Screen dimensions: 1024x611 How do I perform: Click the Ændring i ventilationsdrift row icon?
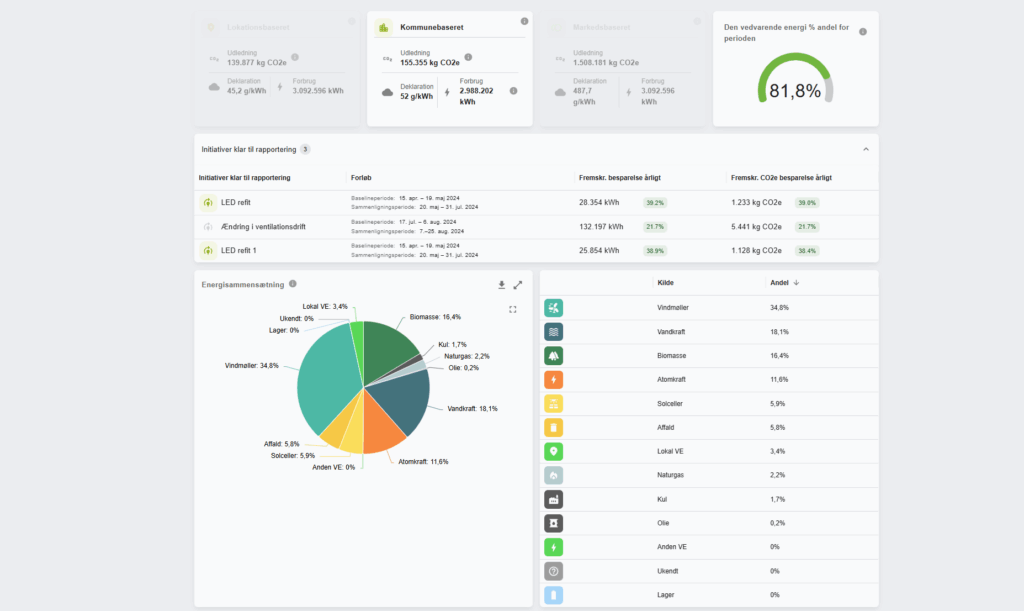pyautogui.click(x=208, y=227)
